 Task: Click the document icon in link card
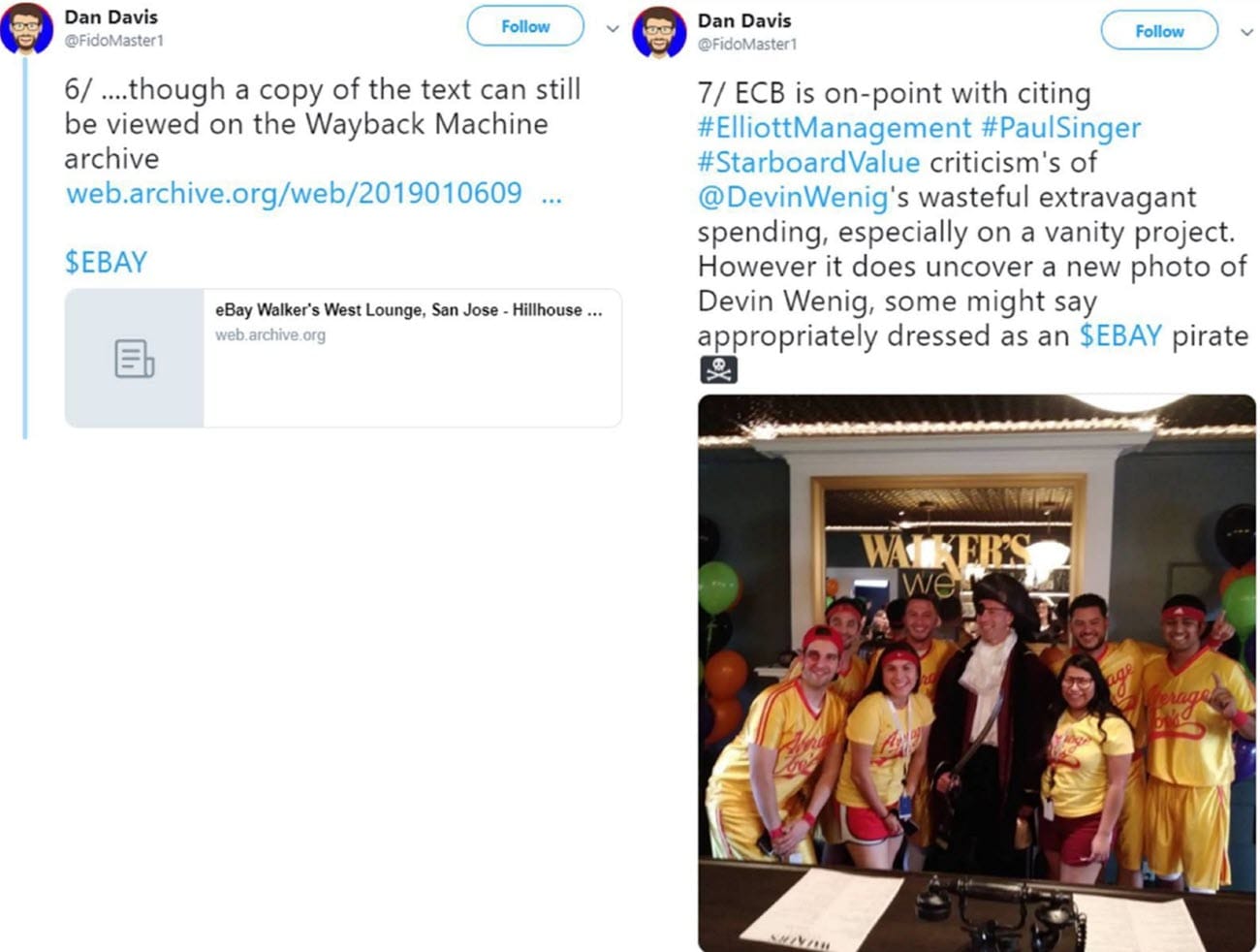[x=134, y=358]
